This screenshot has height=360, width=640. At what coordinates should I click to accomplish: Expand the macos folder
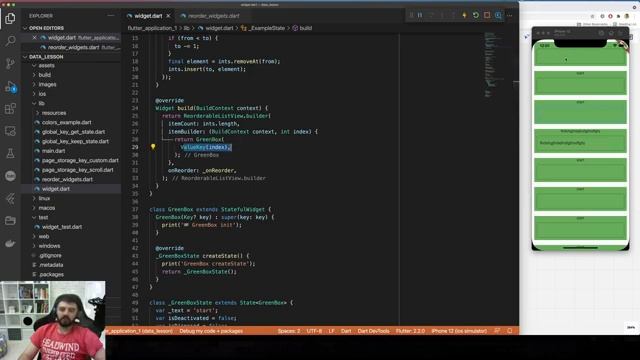pos(47,208)
